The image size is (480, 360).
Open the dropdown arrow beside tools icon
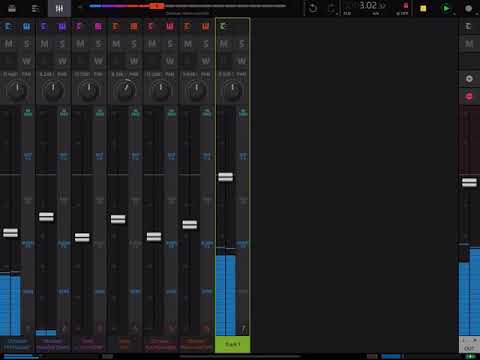click(337, 13)
